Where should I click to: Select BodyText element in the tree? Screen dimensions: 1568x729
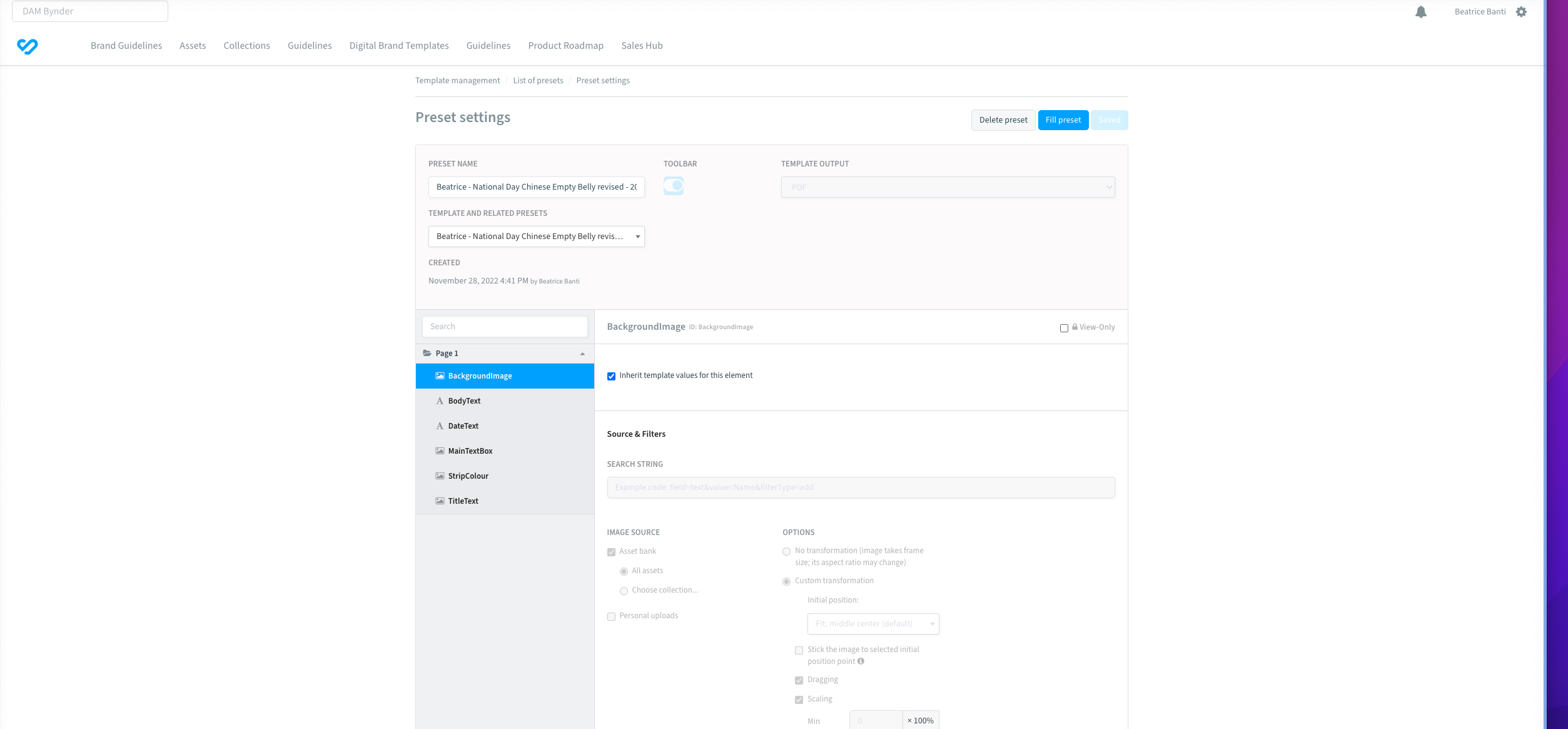(x=505, y=401)
